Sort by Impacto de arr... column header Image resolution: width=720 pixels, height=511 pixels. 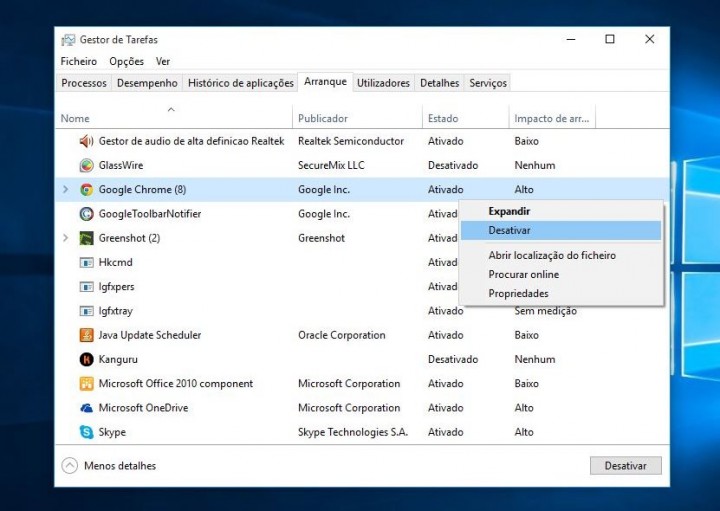[551, 118]
